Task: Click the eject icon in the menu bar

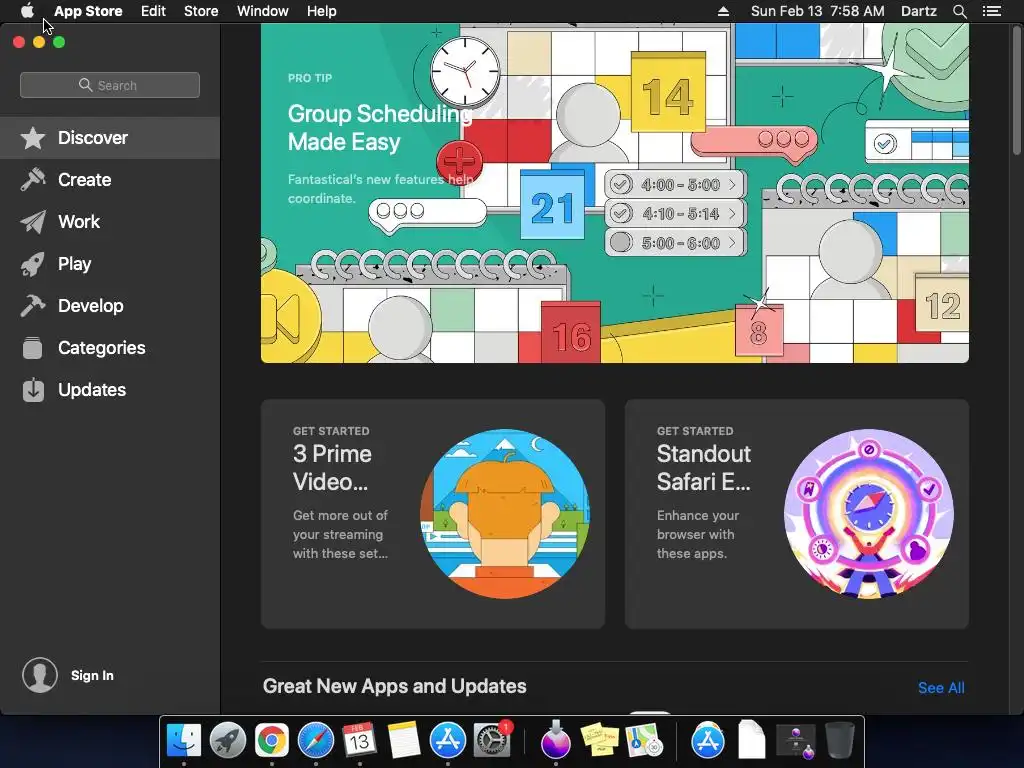Action: click(x=723, y=11)
